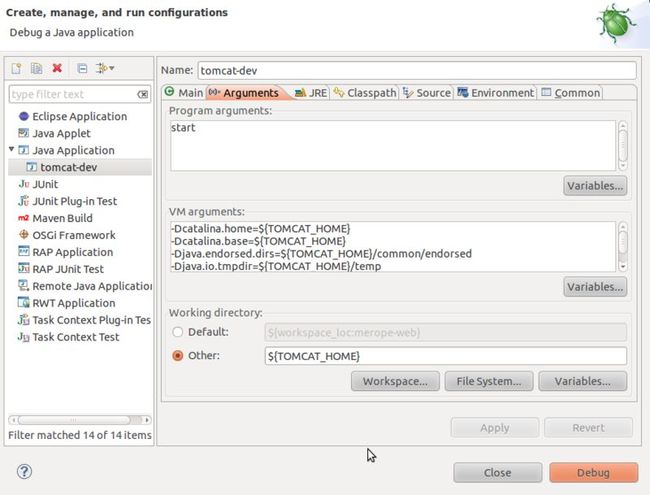Click the Eclipse Application icon in tree

click(24, 116)
